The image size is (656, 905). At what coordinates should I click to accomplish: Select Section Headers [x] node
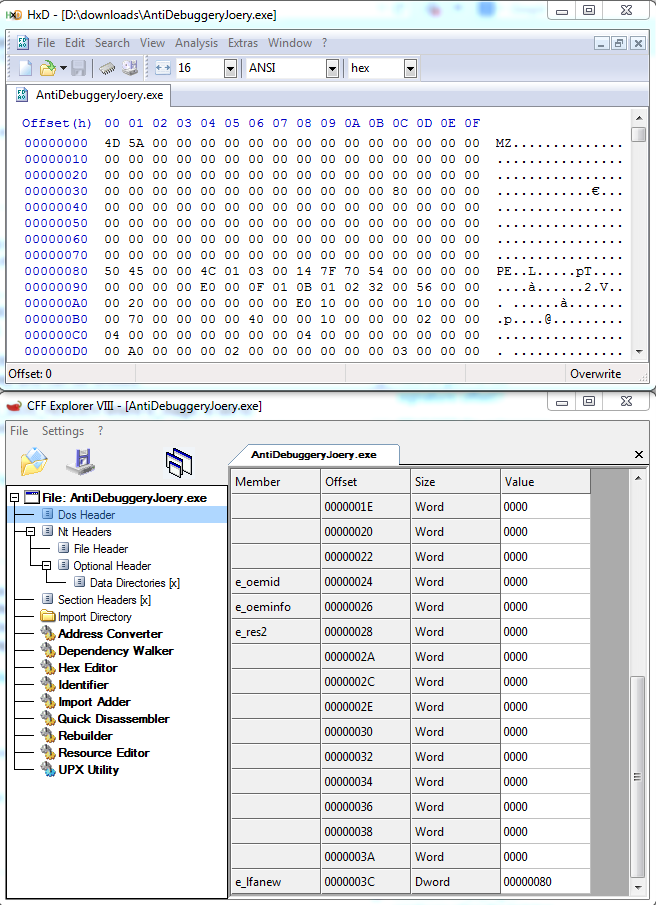pyautogui.click(x=104, y=600)
